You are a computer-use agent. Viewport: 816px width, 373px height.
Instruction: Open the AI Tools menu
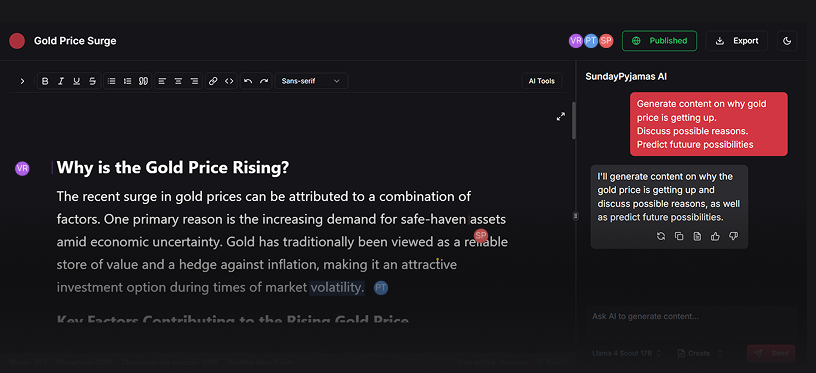tap(542, 81)
